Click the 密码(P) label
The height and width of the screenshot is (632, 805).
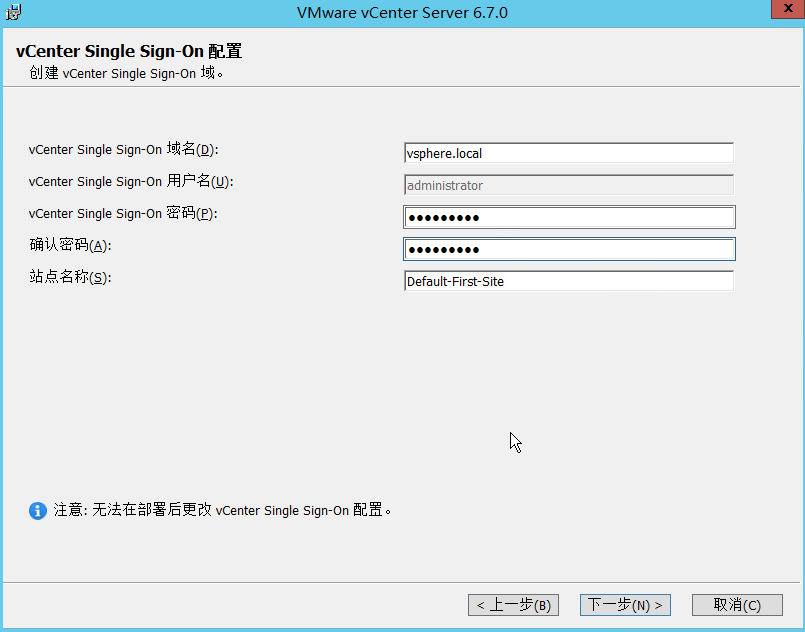pos(123,213)
